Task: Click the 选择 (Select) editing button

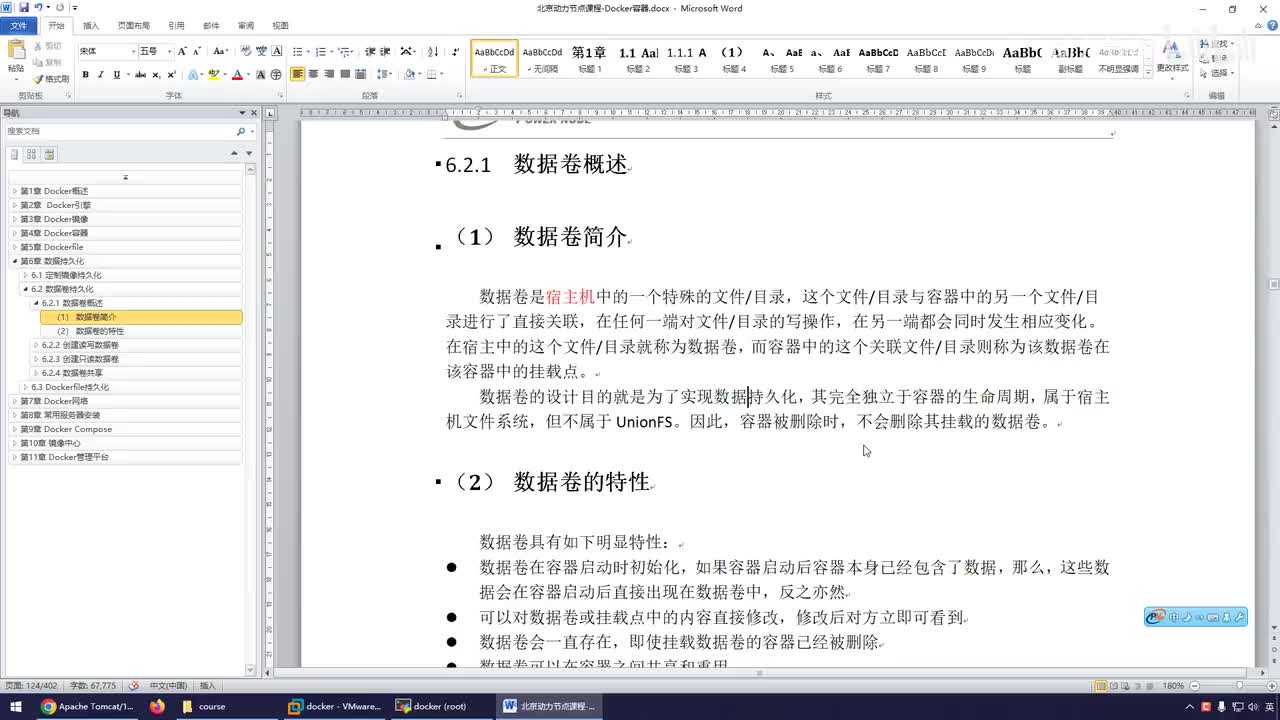Action: pos(1218,73)
